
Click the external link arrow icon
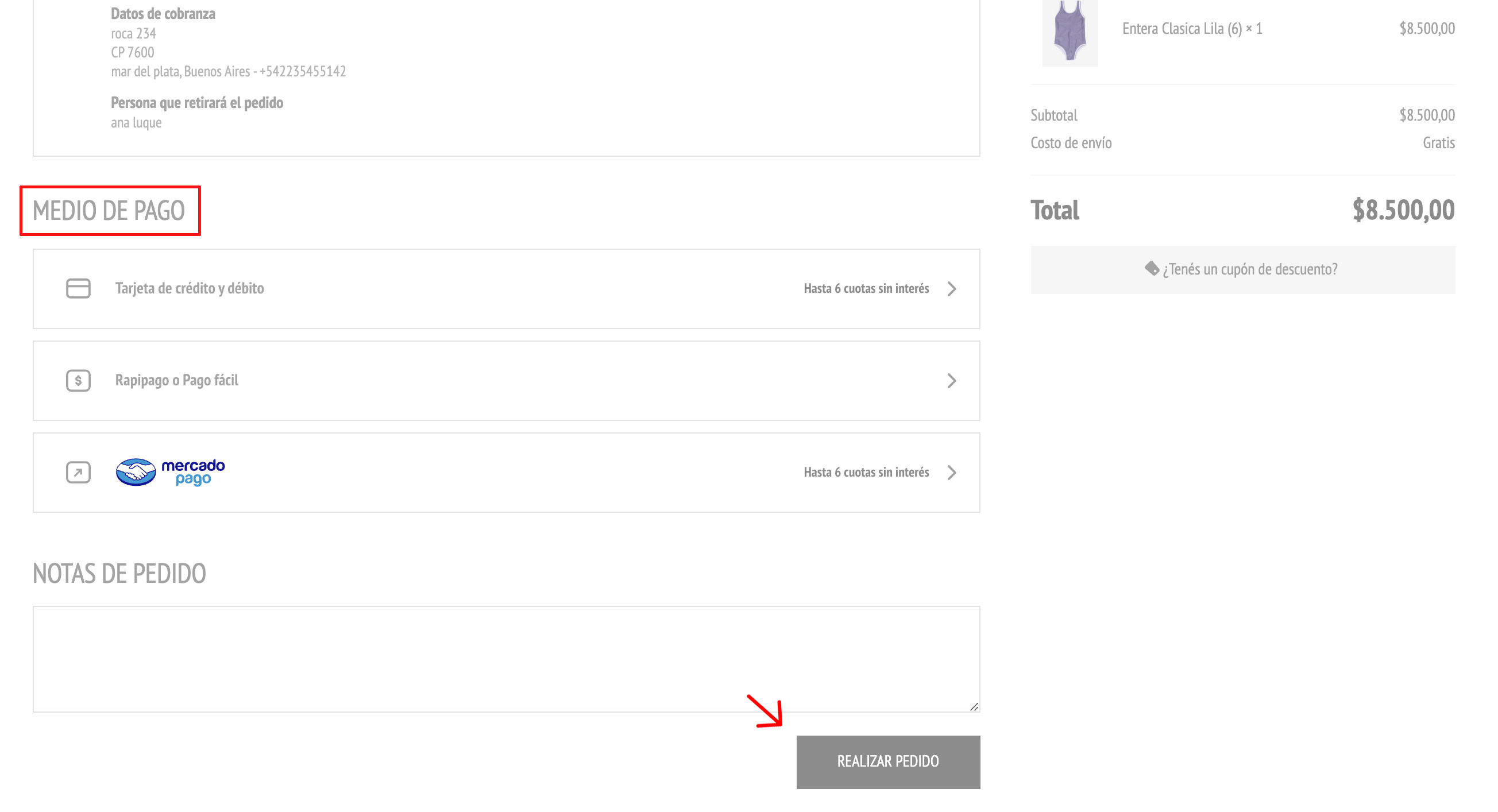[x=78, y=472]
